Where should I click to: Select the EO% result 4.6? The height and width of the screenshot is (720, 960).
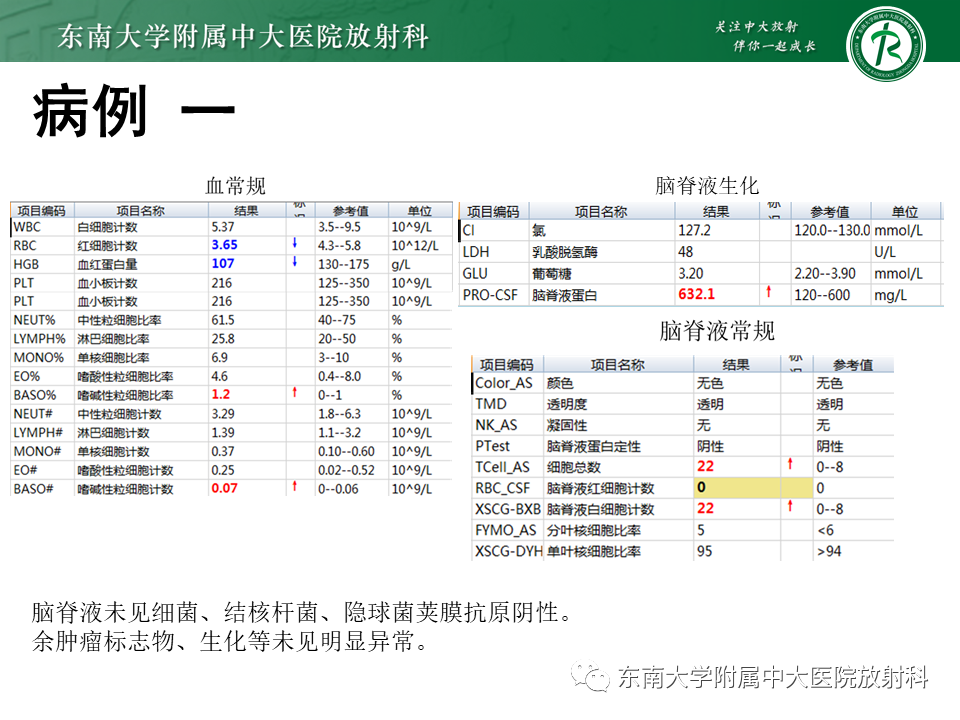[219, 377]
